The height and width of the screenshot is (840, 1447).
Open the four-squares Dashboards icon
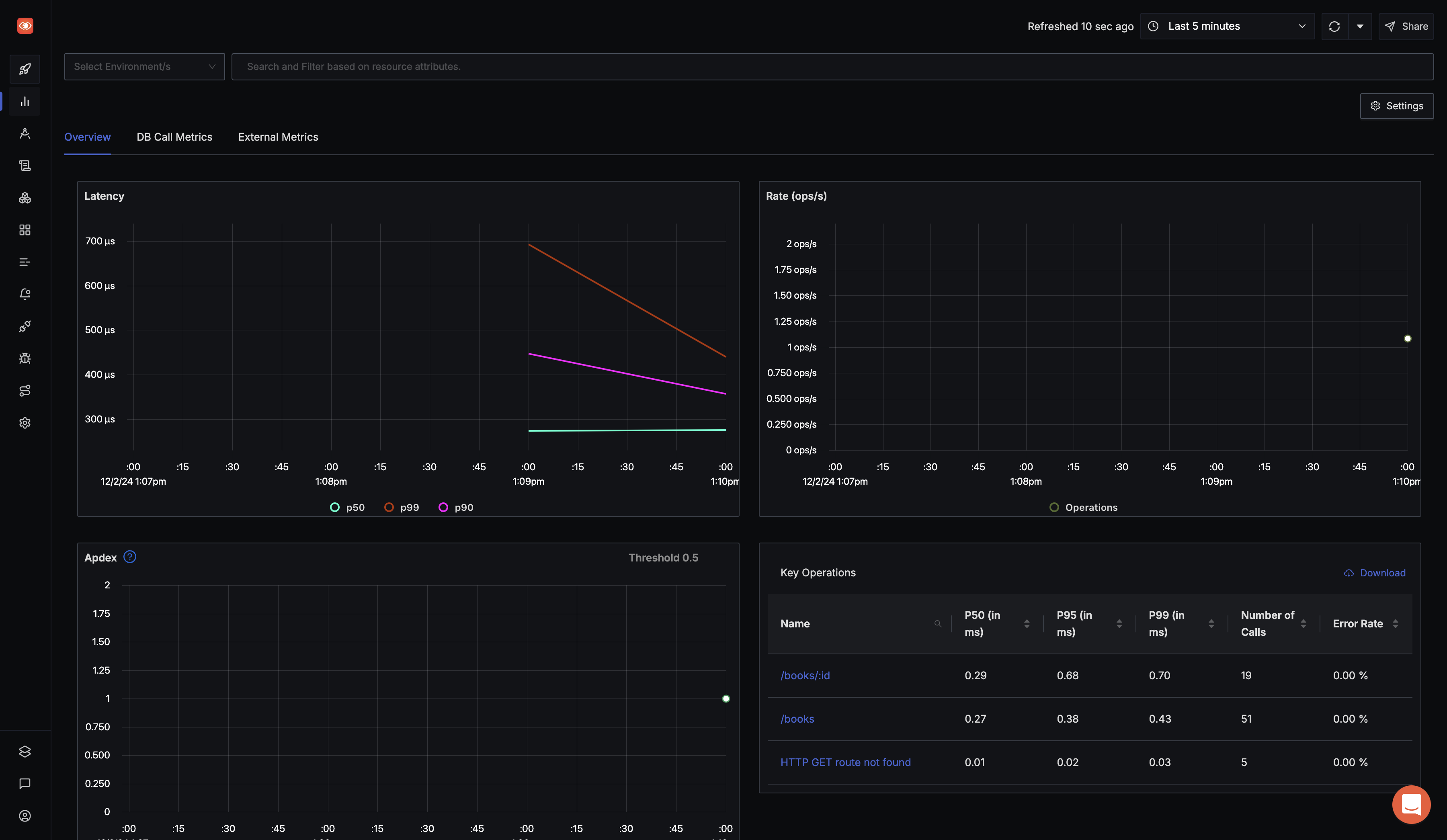(25, 230)
